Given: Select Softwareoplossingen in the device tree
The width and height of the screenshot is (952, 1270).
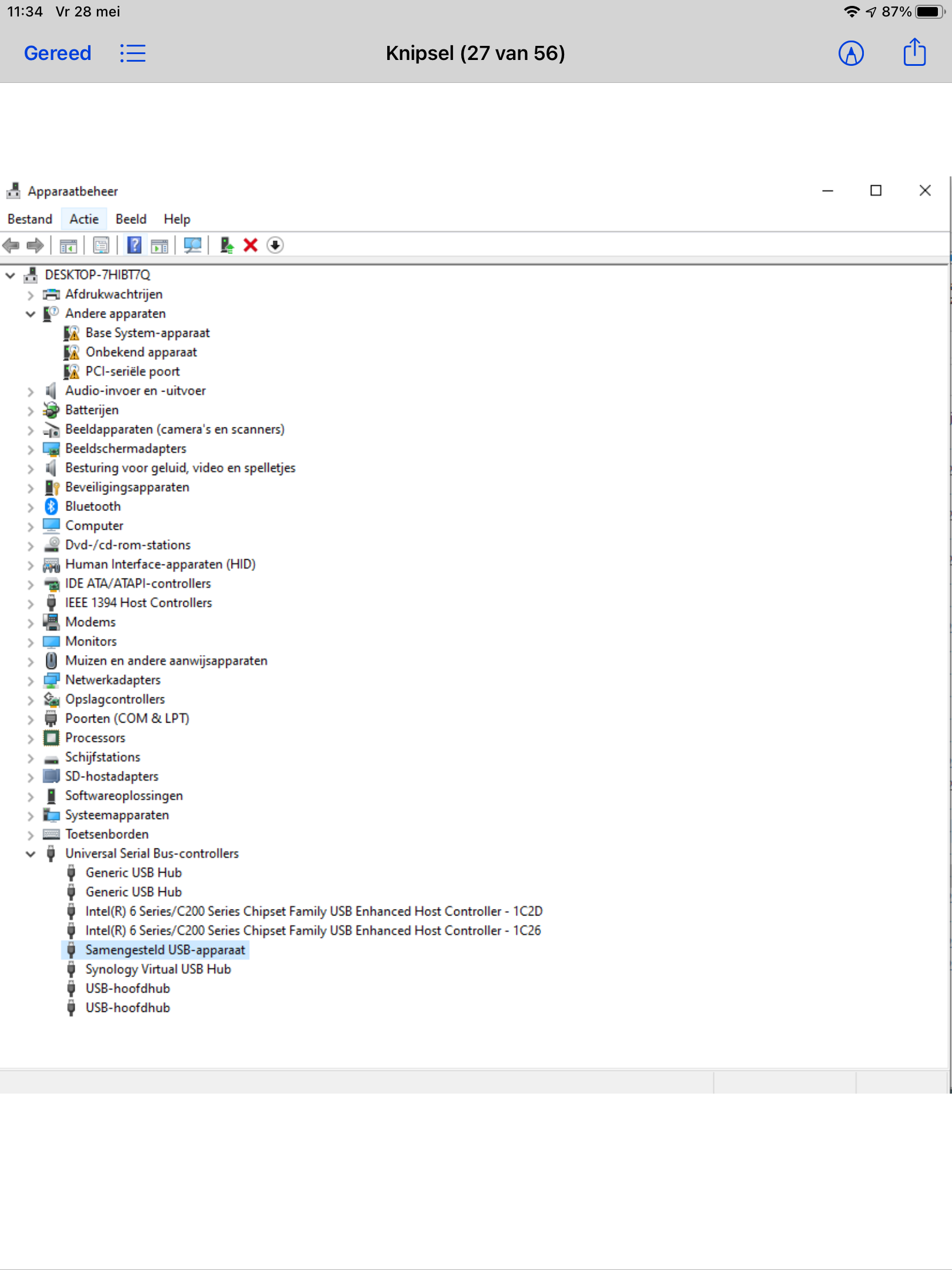Looking at the screenshot, I should 124,796.
